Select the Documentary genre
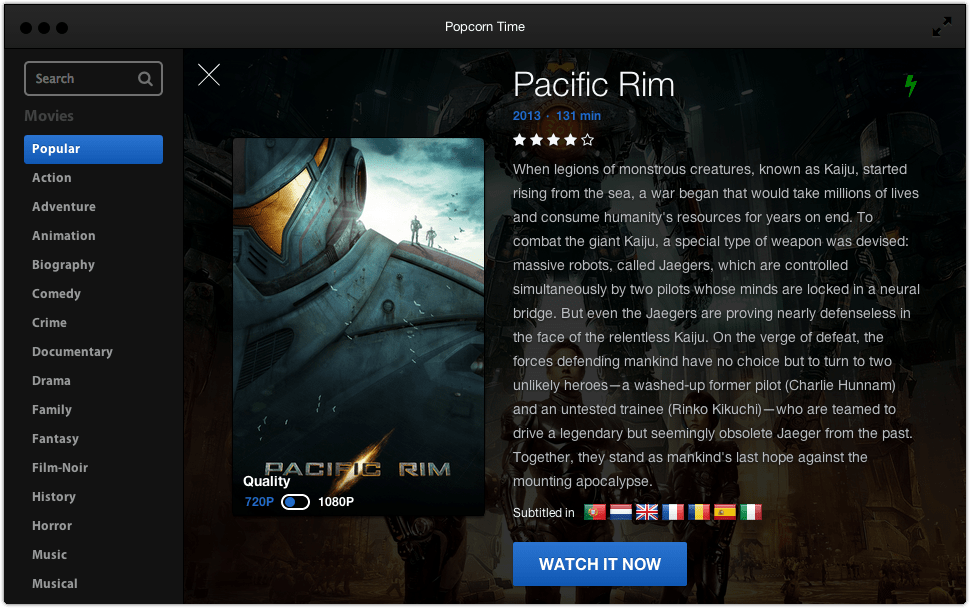Viewport: 970px width, 608px height. coord(72,351)
